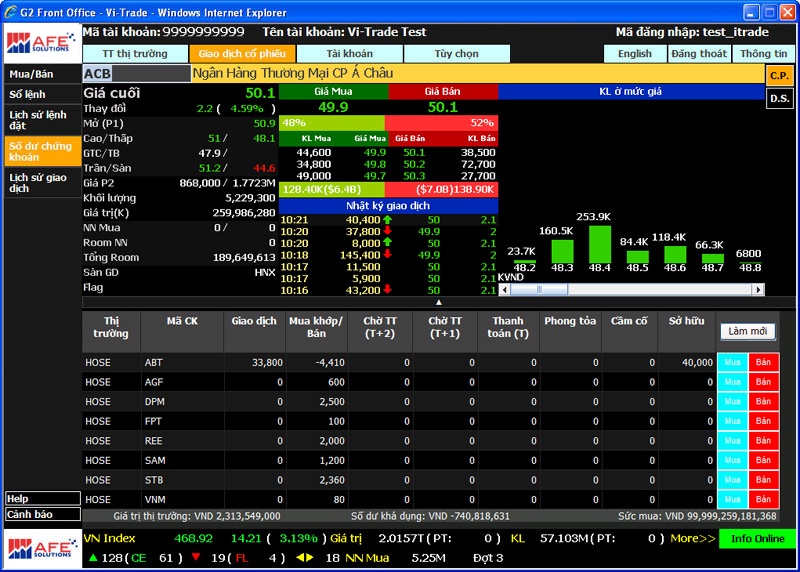Click the green 48.4 price volume bar
The width and height of the screenshot is (800, 572).
[599, 243]
